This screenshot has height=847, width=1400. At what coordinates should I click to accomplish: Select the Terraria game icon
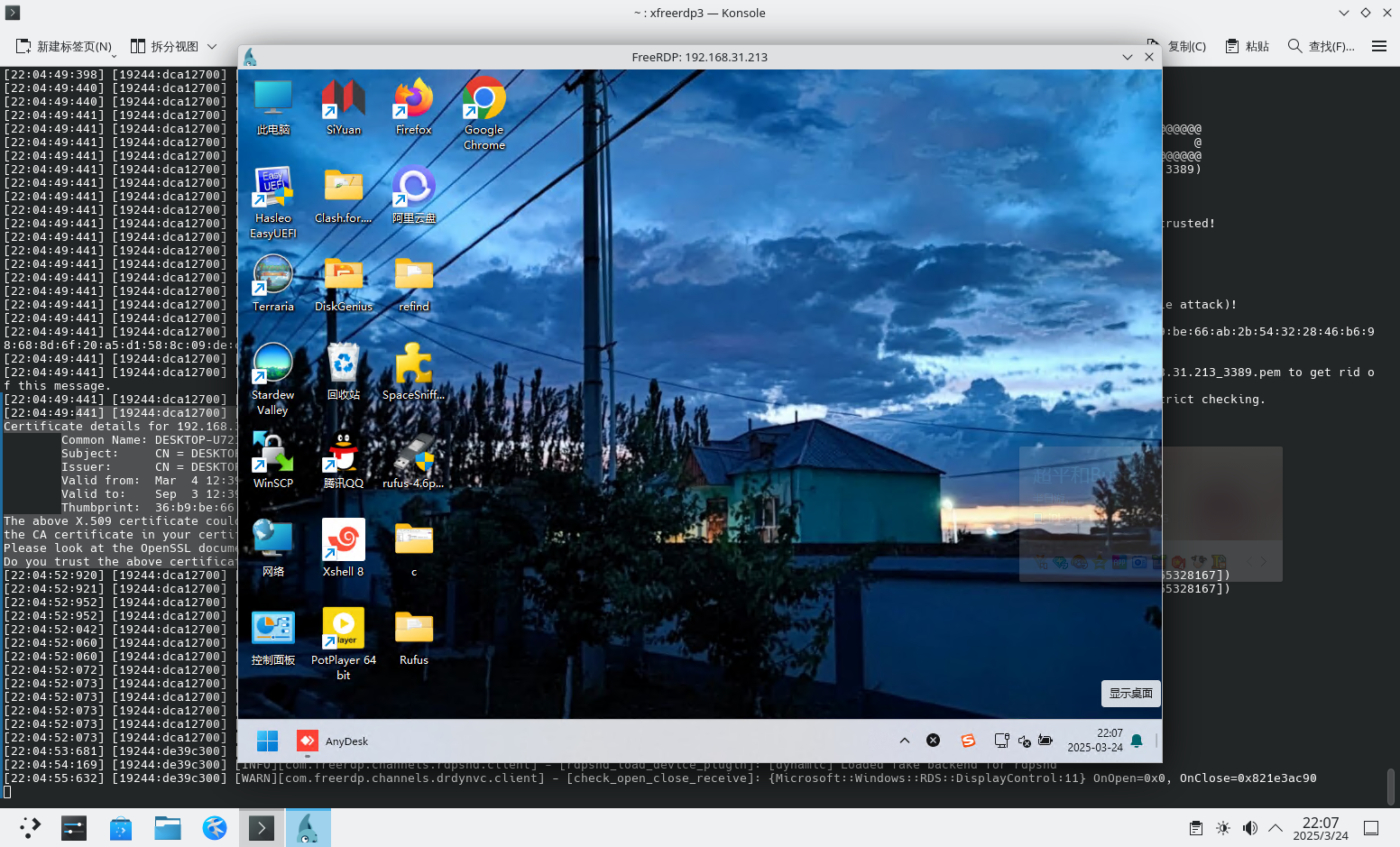[272, 283]
